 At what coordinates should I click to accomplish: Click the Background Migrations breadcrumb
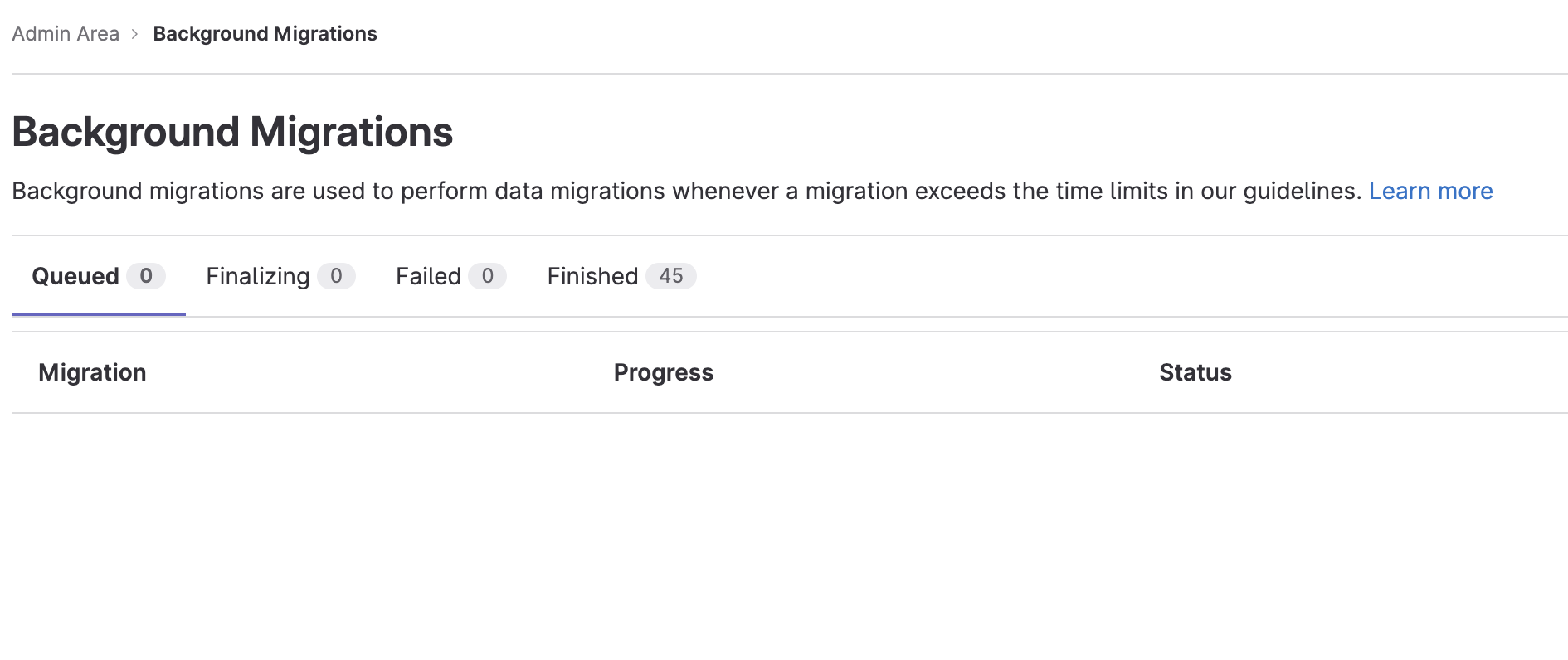pos(265,33)
